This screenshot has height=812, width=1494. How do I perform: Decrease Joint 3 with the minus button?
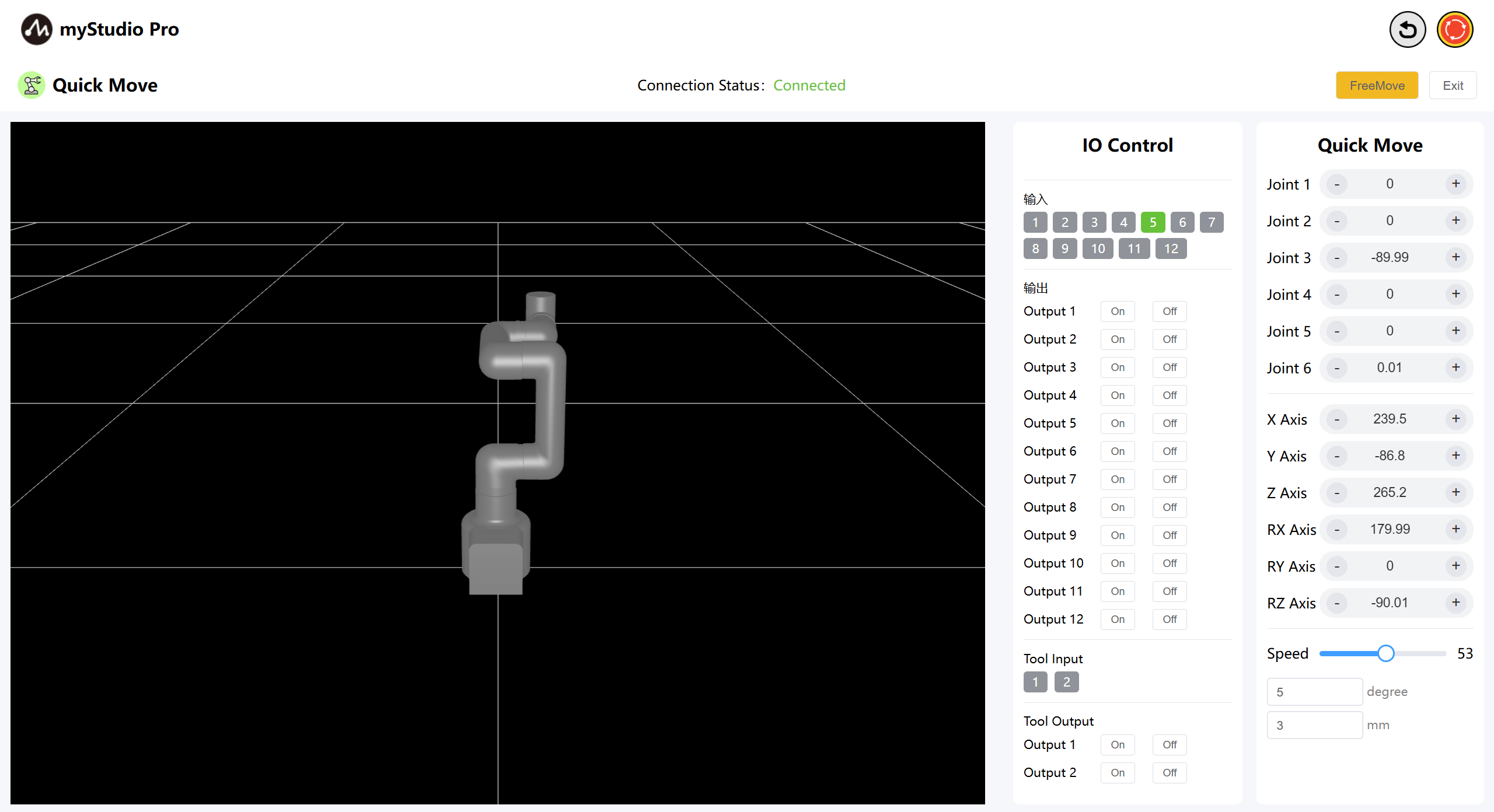coord(1336,258)
